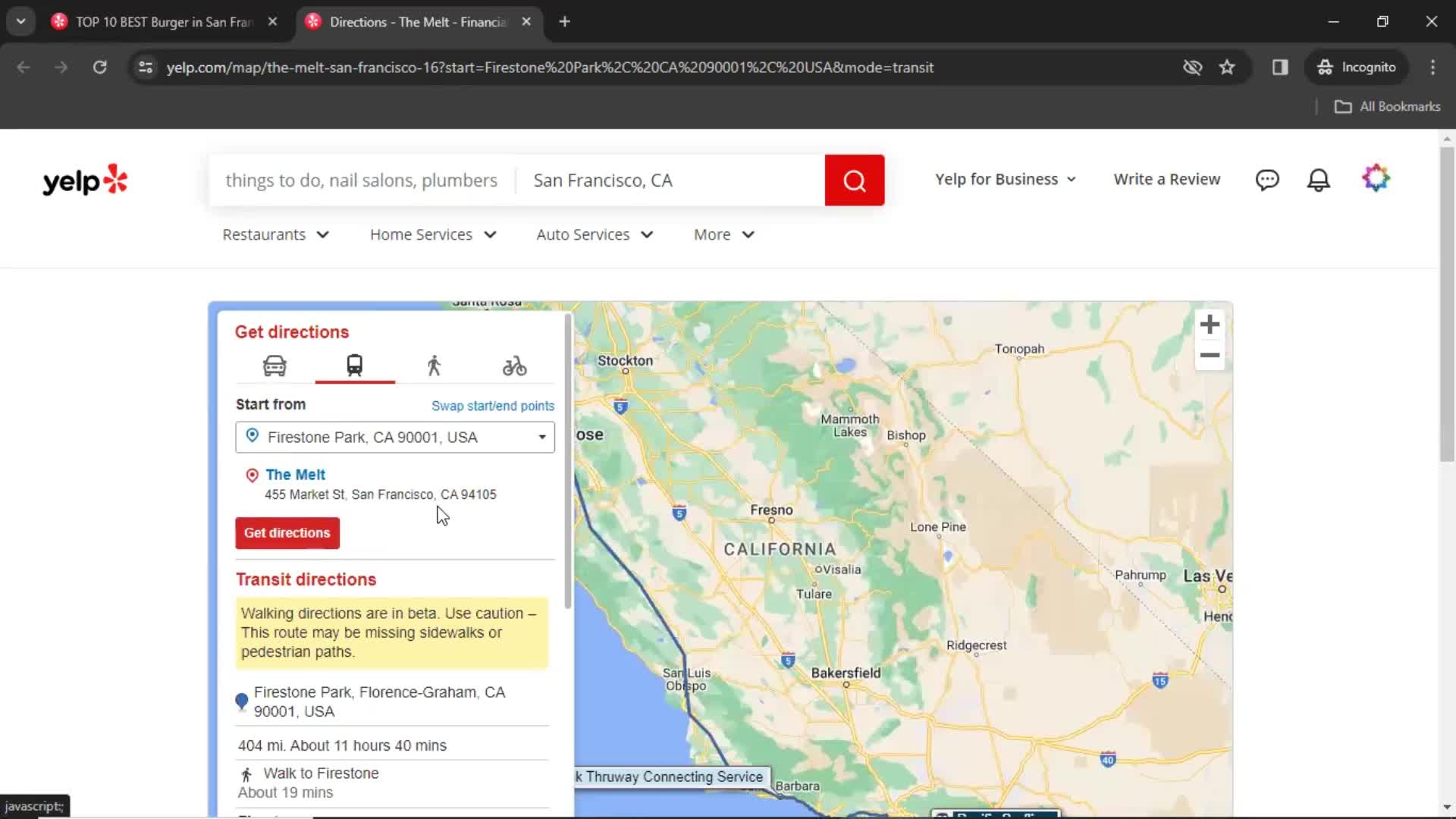Expand the More menu
This screenshot has height=819, width=1456.
pyautogui.click(x=724, y=235)
